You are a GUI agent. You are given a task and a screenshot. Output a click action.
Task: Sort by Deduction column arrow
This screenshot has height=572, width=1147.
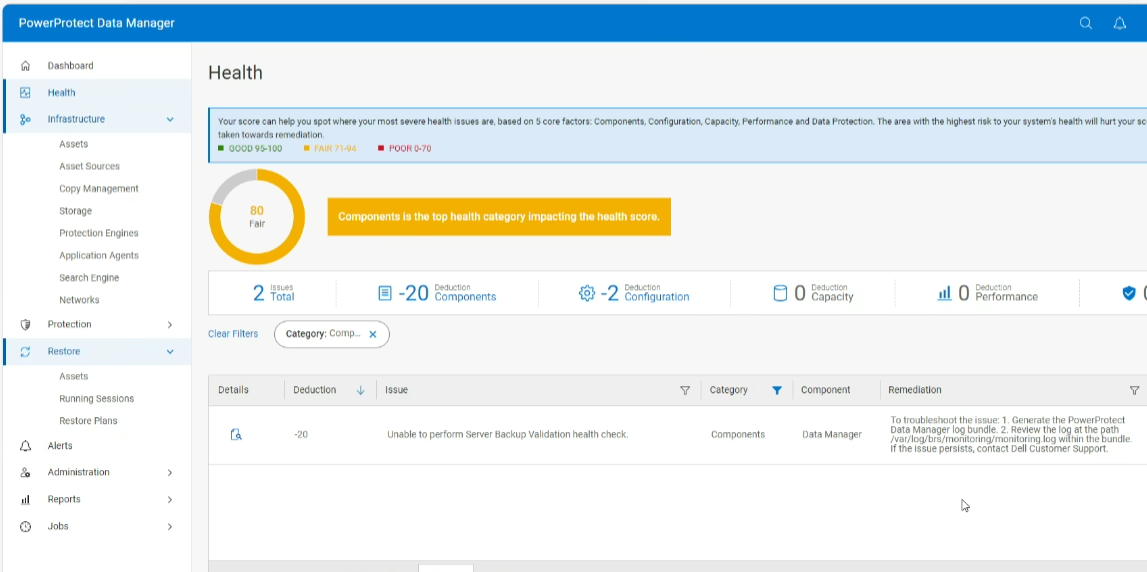click(360, 390)
